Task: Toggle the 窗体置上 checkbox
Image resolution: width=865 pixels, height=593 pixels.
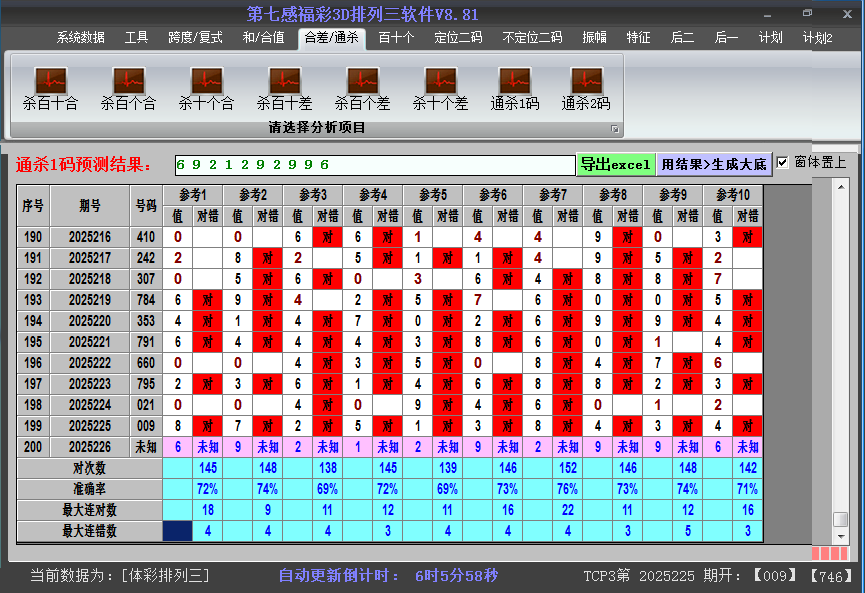Action: (x=782, y=163)
